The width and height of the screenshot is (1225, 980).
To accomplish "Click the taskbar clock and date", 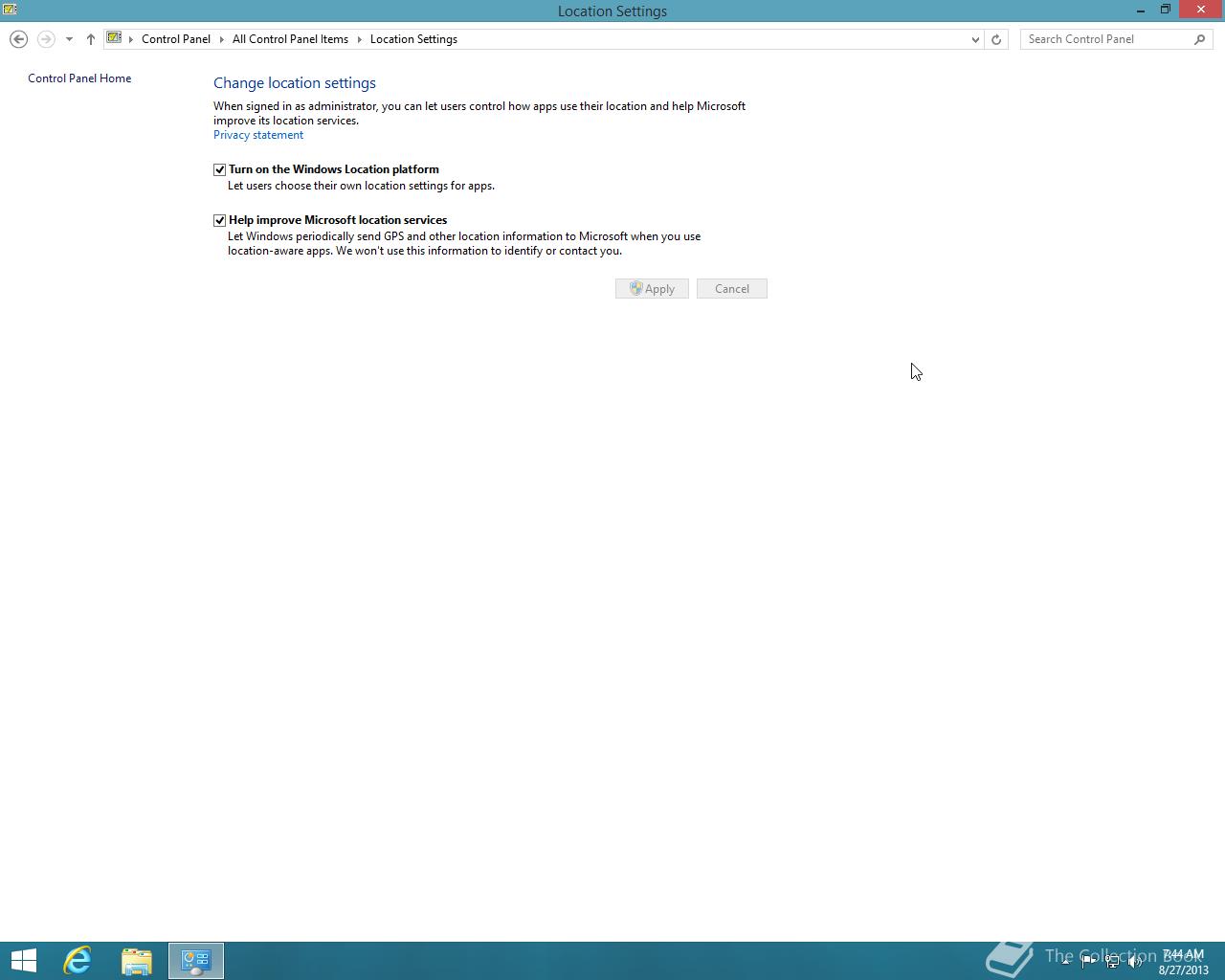I will point(1183,962).
